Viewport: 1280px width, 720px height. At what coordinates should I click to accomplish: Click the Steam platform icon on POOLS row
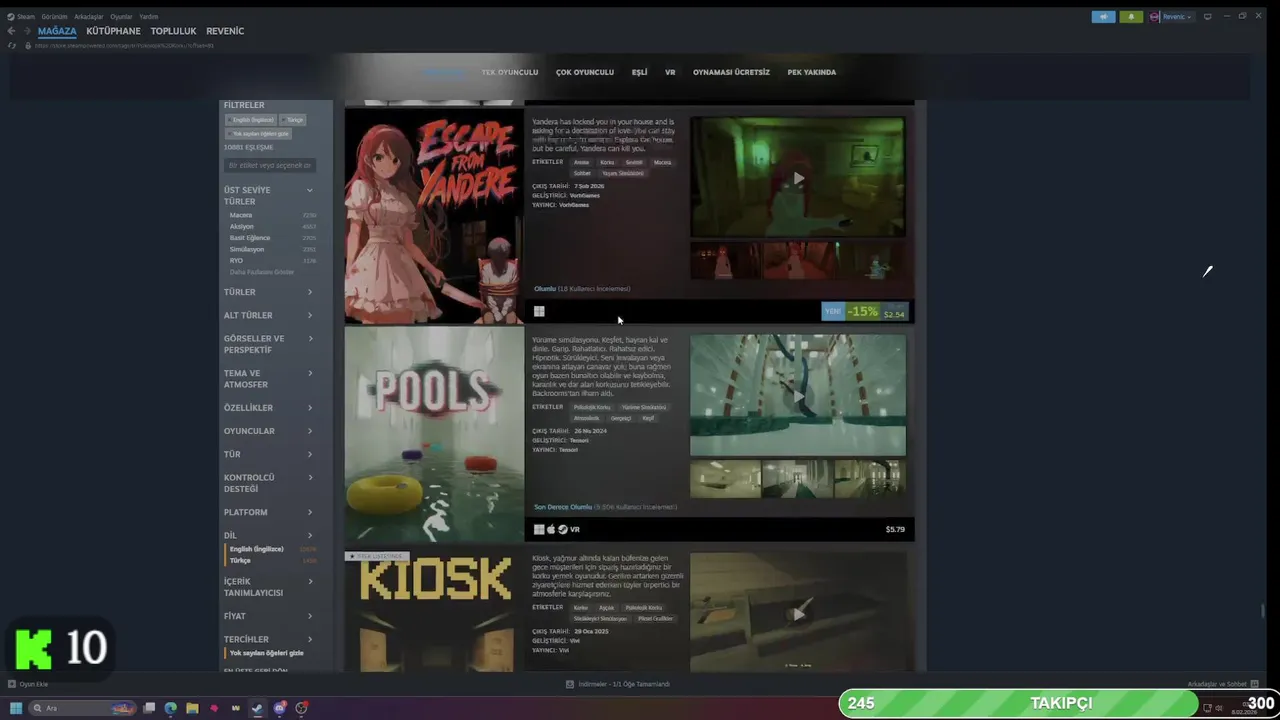pyautogui.click(x=563, y=529)
